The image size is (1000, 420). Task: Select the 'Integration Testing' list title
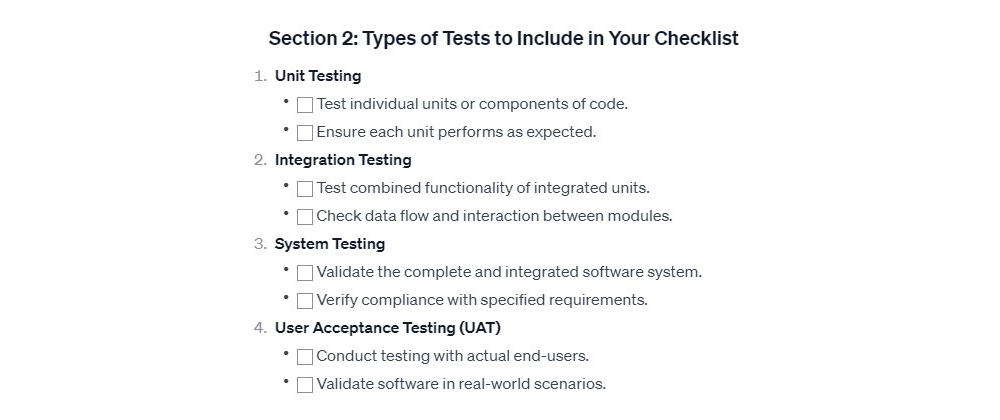[x=343, y=160]
